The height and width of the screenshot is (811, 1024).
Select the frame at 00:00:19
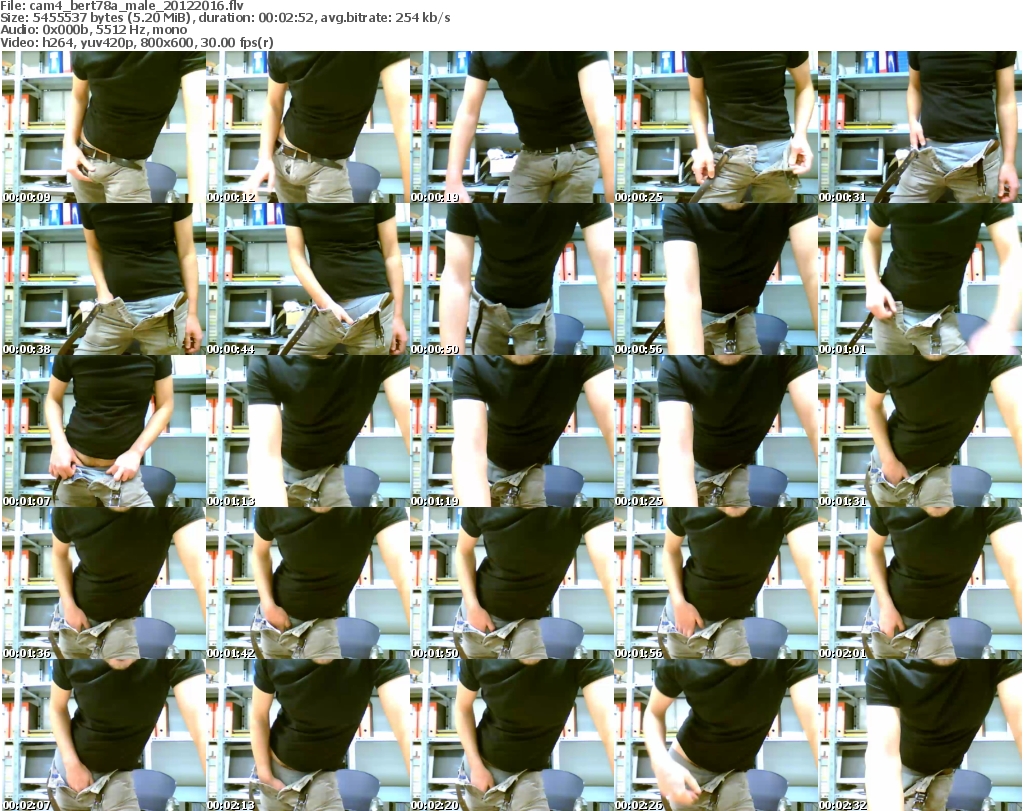(x=511, y=127)
